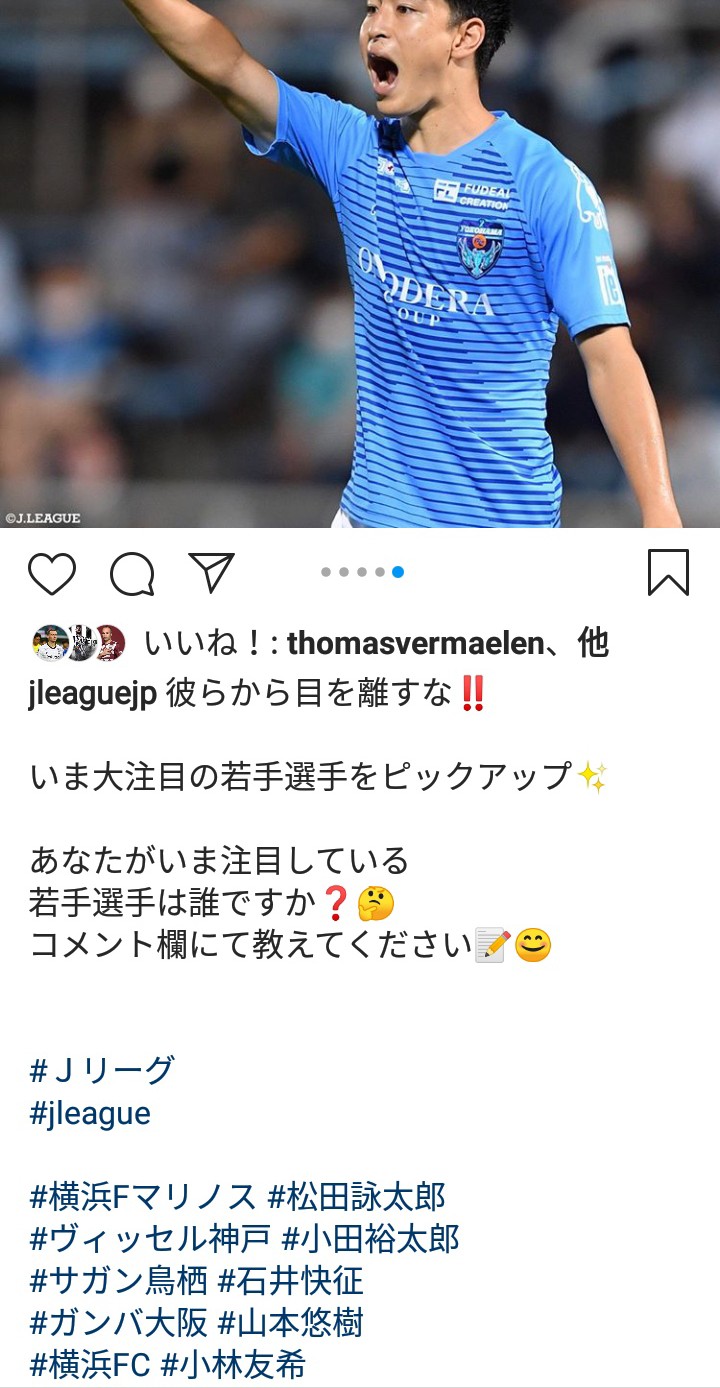Open comments with speech bubble icon

(x=132, y=574)
